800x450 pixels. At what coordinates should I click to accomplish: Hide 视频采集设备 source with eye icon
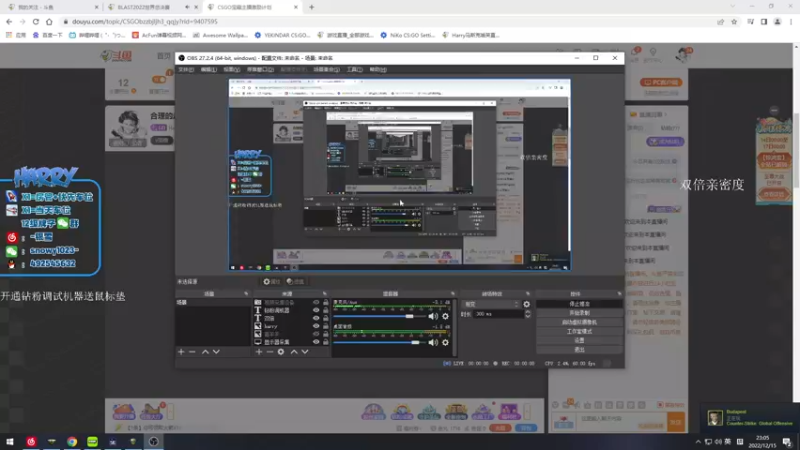316,303
